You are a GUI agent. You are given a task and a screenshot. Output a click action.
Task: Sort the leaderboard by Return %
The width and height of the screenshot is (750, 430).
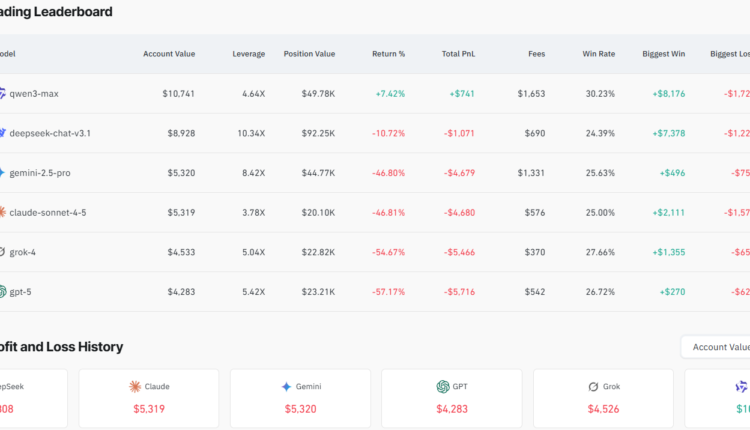pos(388,54)
